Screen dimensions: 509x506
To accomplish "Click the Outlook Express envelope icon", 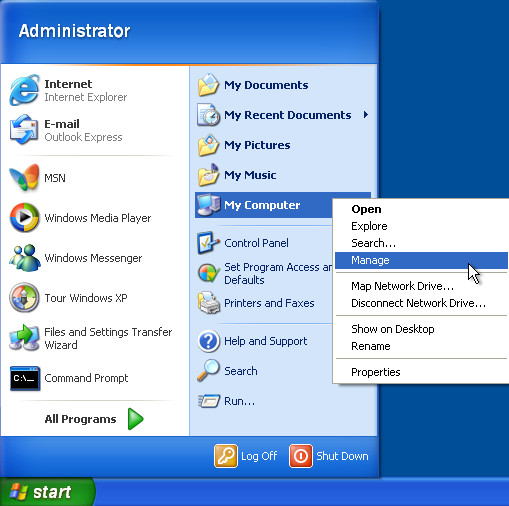I will point(24,130).
